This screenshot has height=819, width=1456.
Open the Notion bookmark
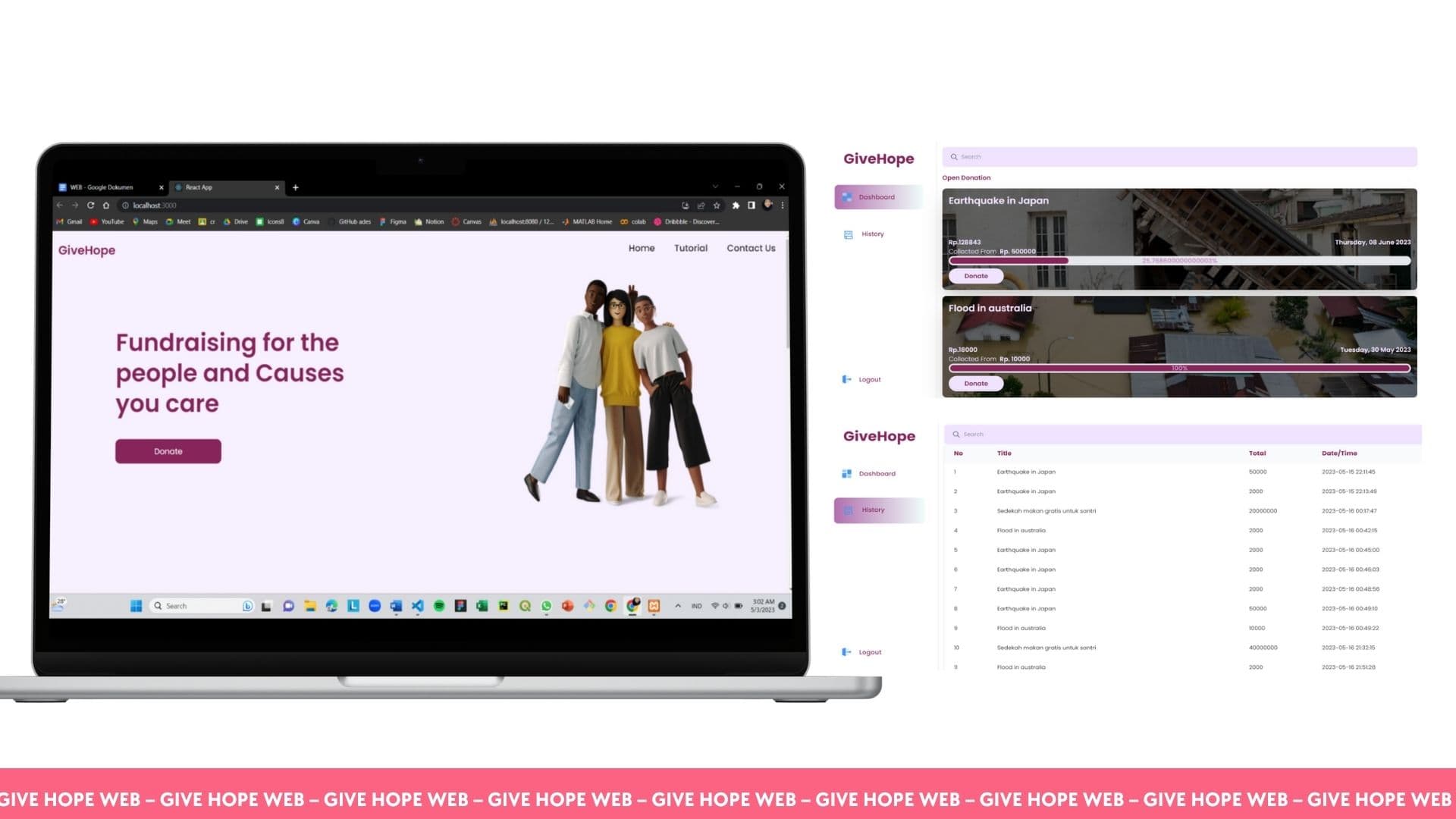click(431, 221)
